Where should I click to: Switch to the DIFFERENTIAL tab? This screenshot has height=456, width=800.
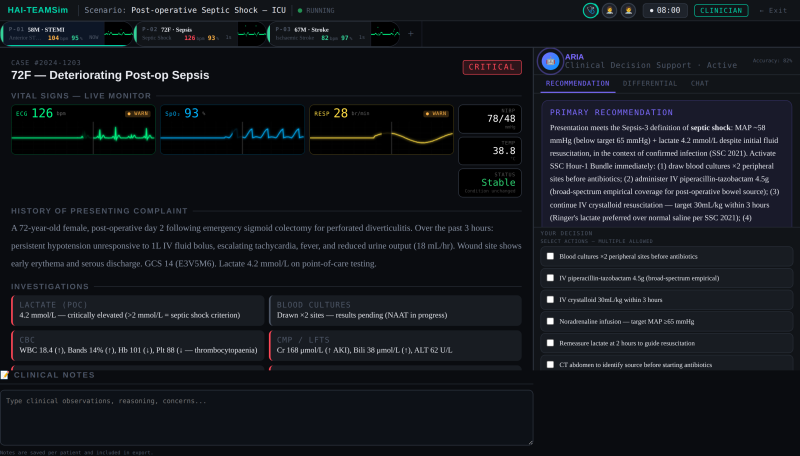tap(650, 83)
